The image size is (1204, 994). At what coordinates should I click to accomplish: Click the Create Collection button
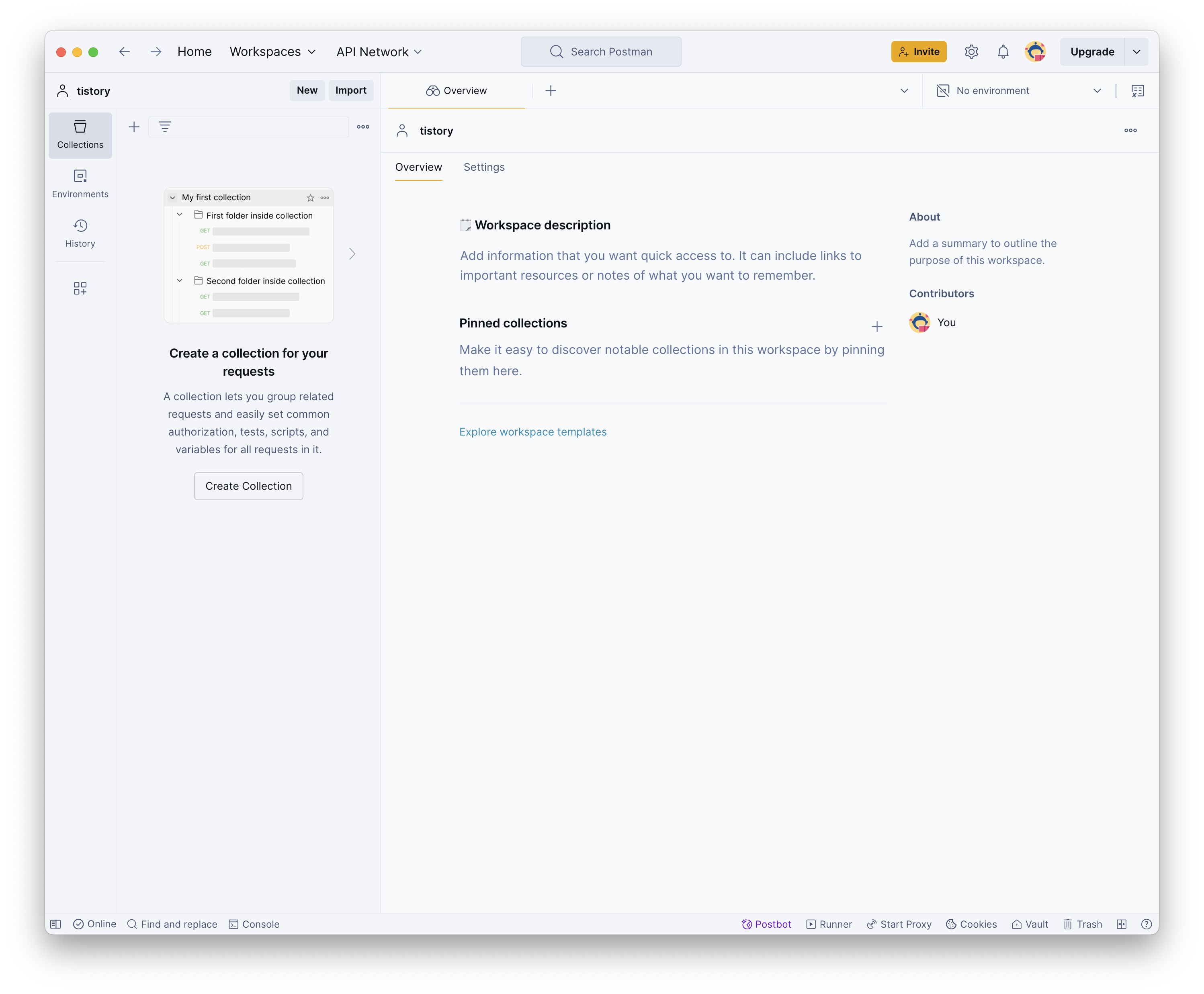click(x=249, y=486)
